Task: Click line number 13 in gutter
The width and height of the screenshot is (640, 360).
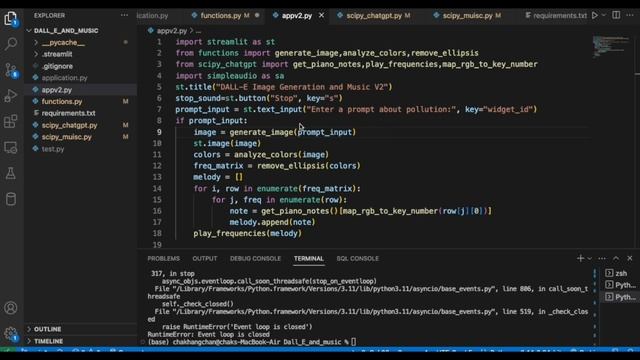Action: (158, 177)
